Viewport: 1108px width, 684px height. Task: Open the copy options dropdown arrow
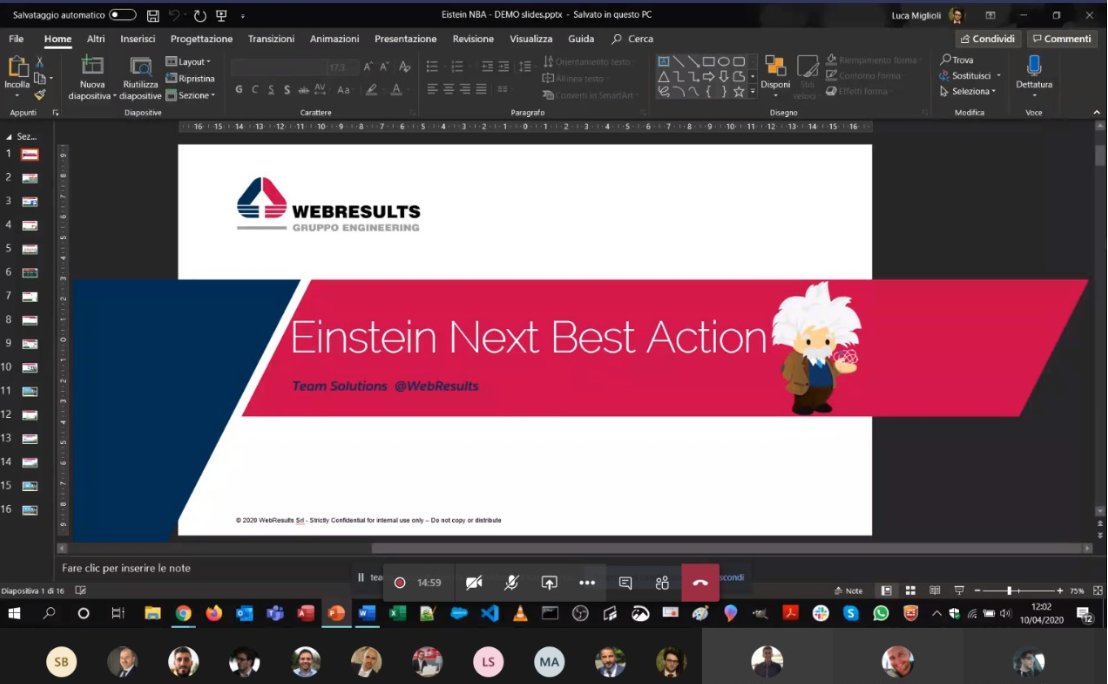tap(51, 78)
